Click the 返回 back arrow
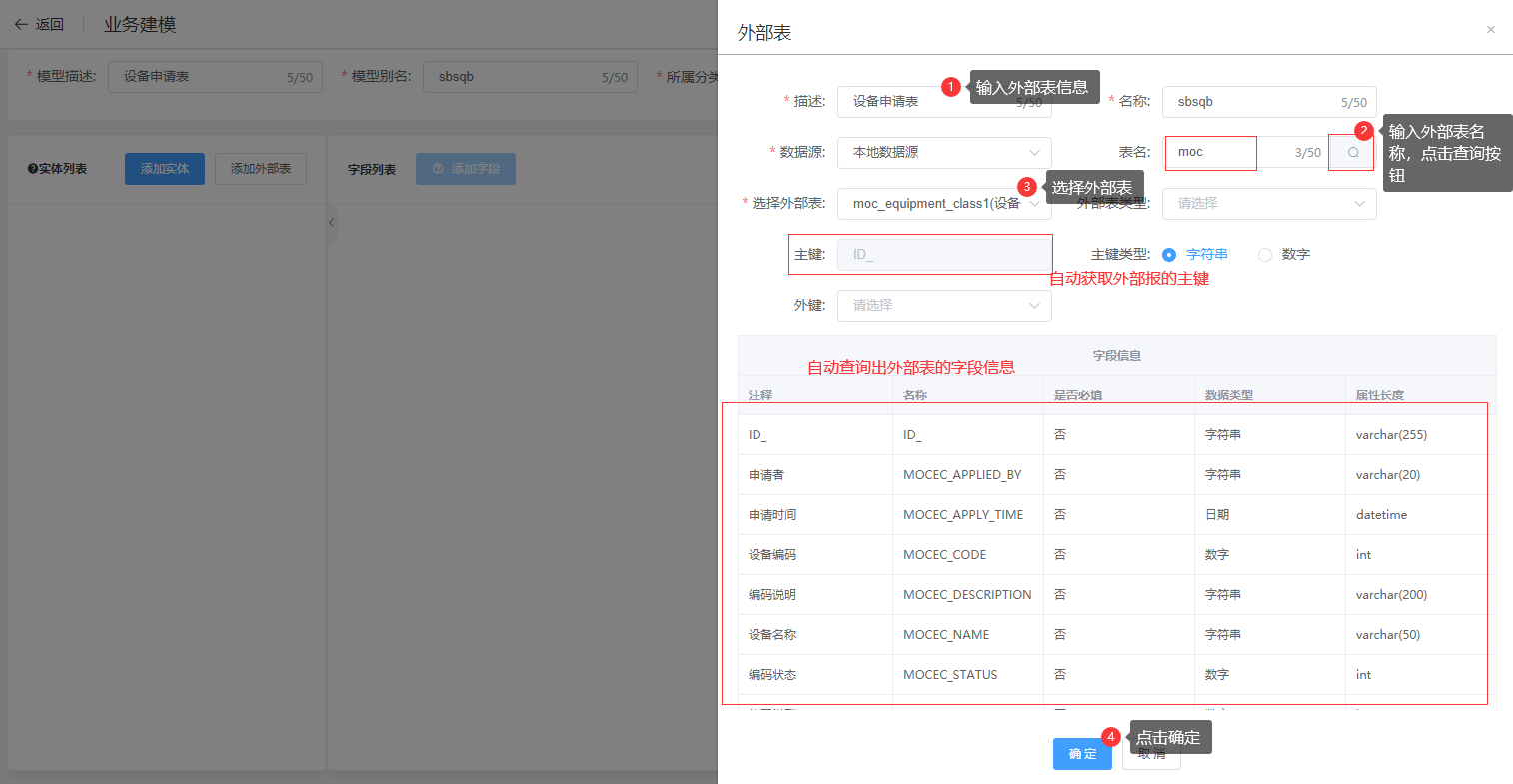 tap(21, 25)
